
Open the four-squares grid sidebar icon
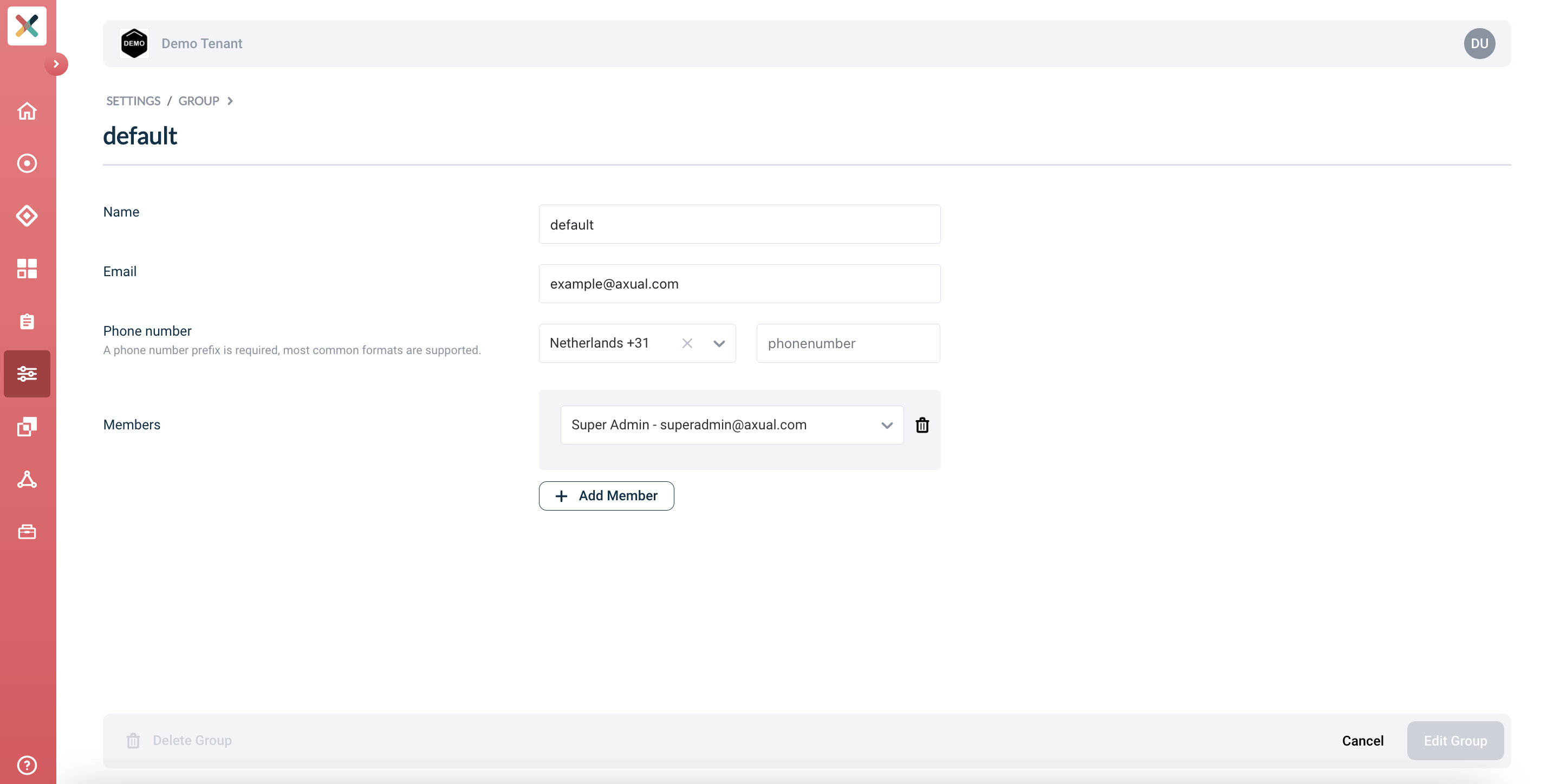(27, 269)
